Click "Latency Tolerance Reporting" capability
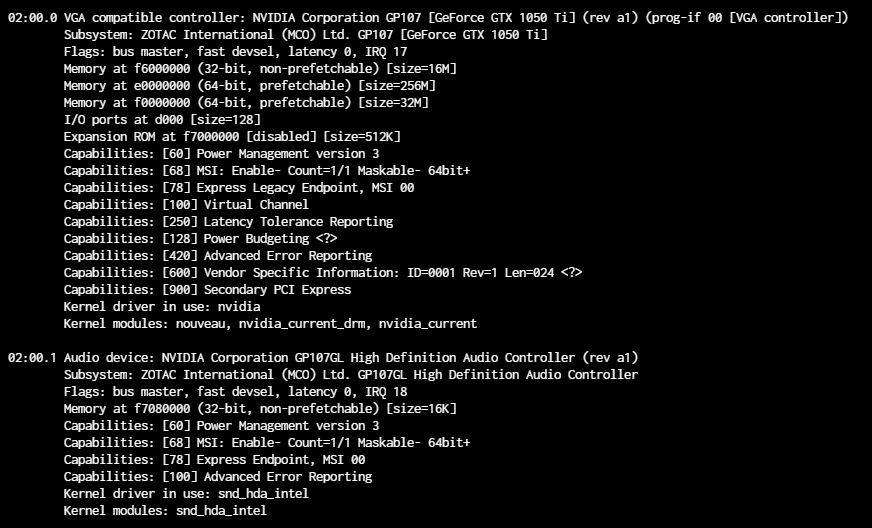This screenshot has height=528, width=872. pyautogui.click(x=298, y=221)
